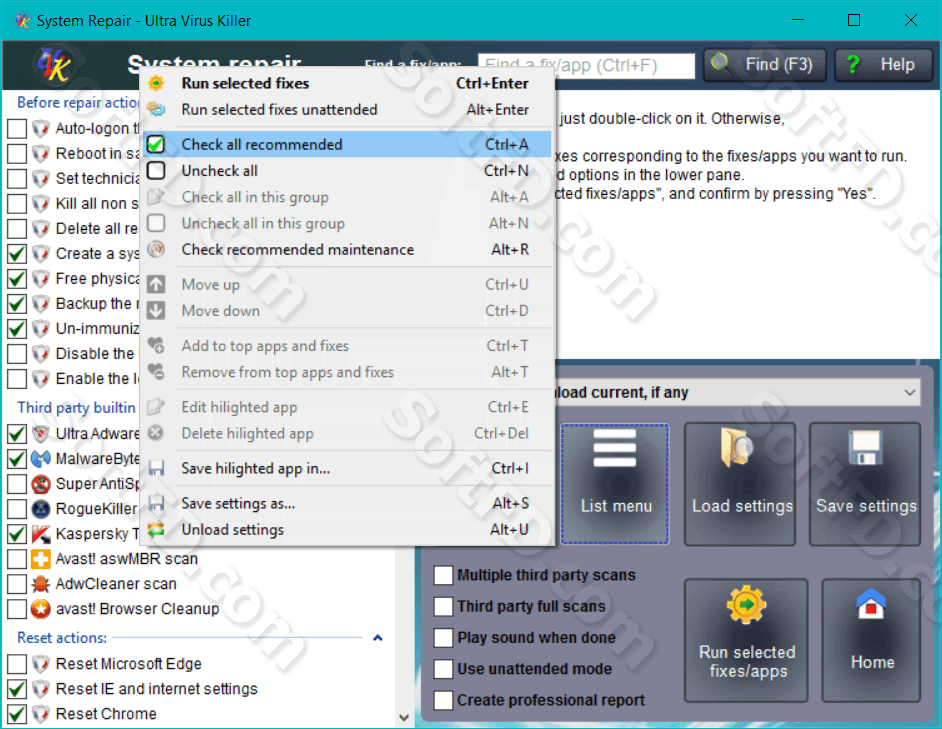Viewport: 942px width, 729px height.
Task: Click the List menu button
Action: [x=615, y=484]
